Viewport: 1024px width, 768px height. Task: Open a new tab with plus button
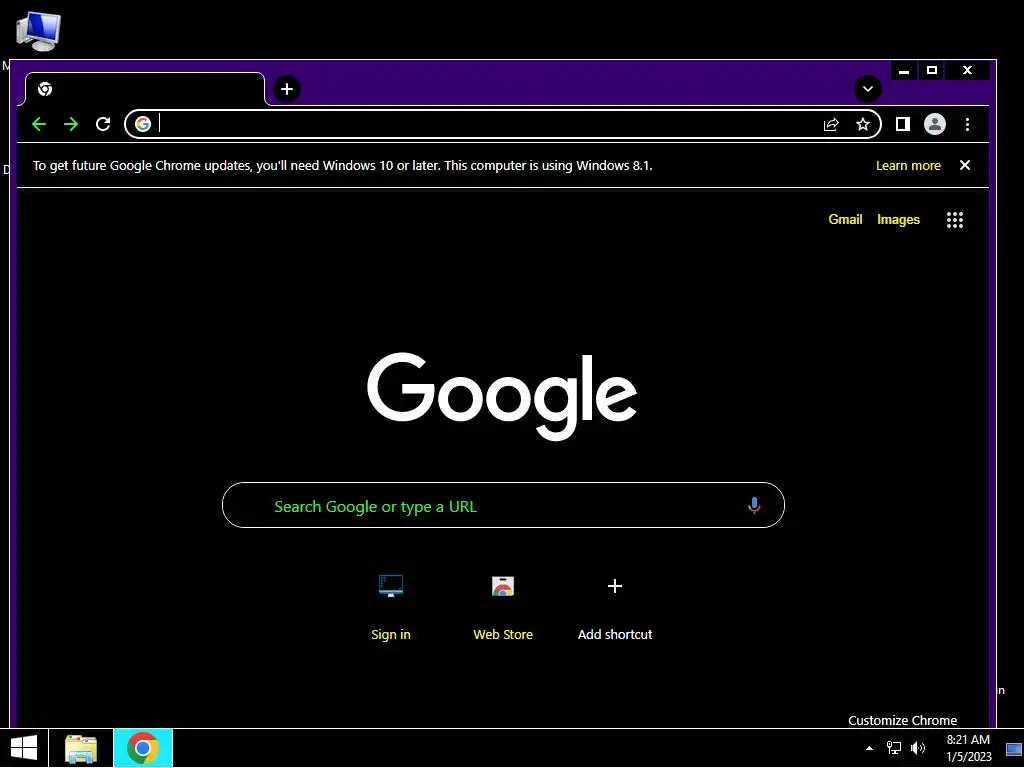click(287, 89)
